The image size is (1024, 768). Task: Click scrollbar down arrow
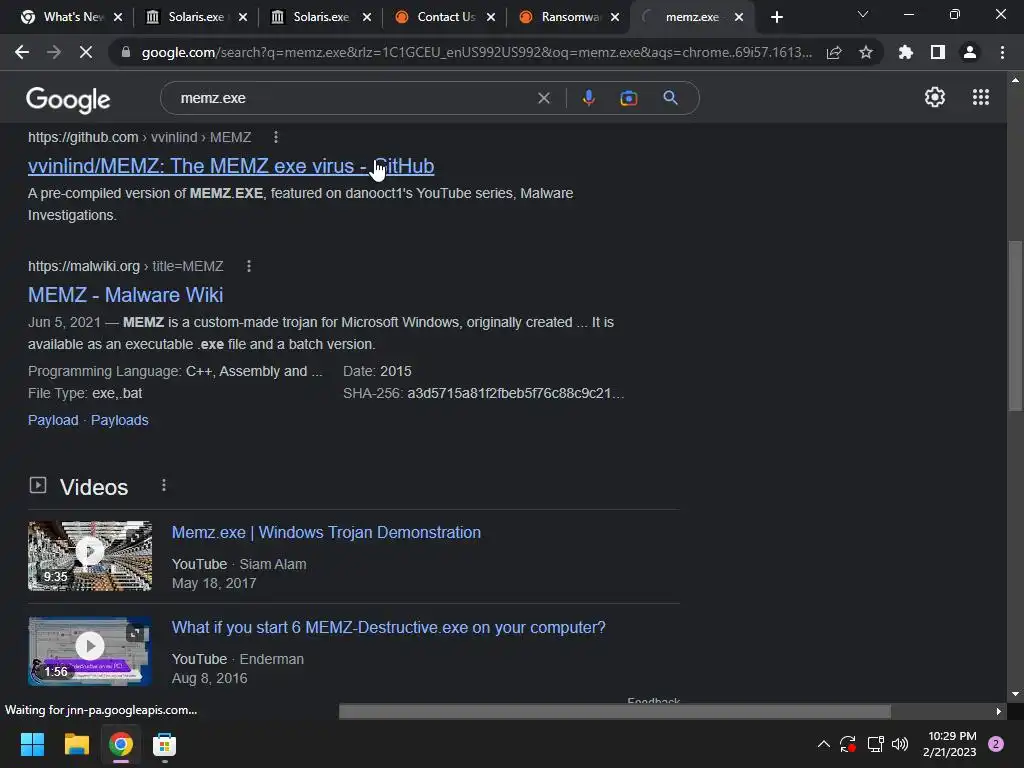[x=1015, y=695]
